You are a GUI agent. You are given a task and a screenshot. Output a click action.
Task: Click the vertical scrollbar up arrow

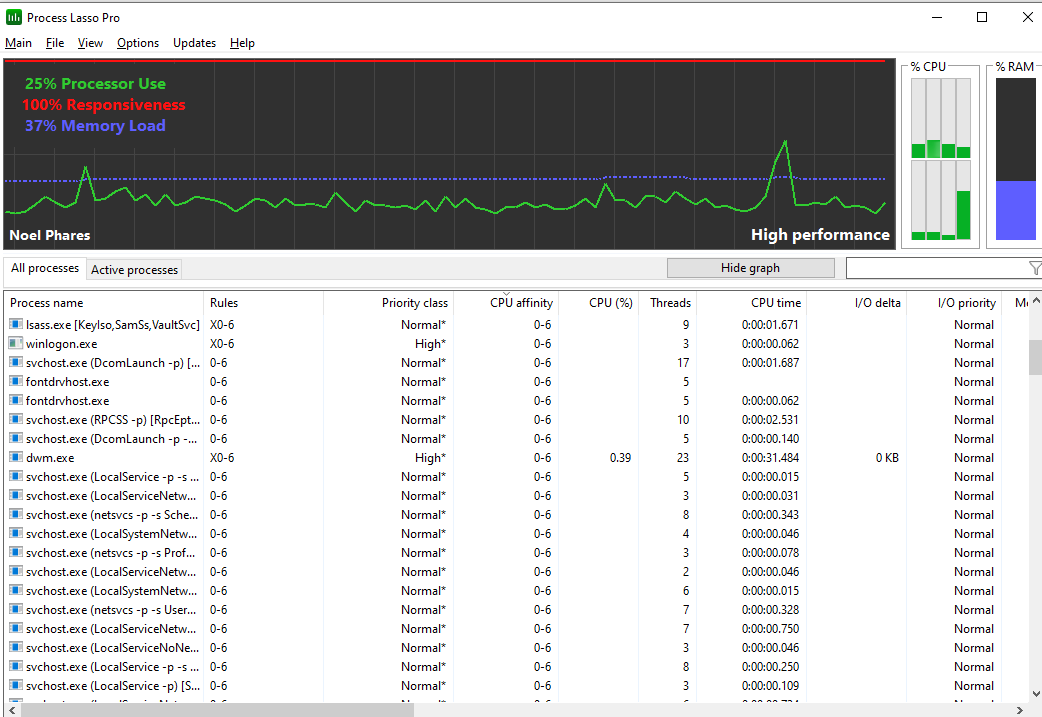coord(1035,300)
